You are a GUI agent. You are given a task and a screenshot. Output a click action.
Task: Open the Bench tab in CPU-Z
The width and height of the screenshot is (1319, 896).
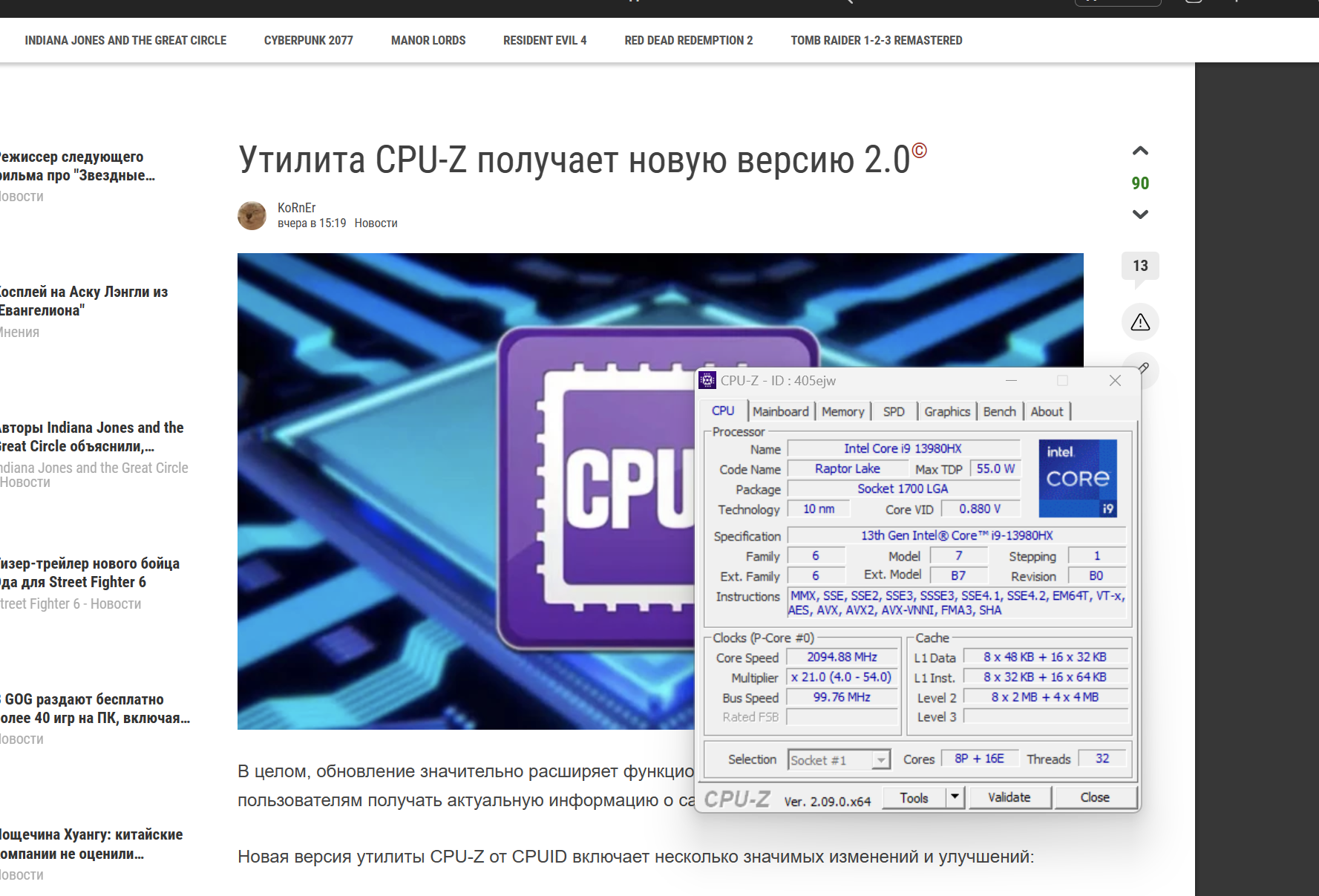(x=1000, y=412)
